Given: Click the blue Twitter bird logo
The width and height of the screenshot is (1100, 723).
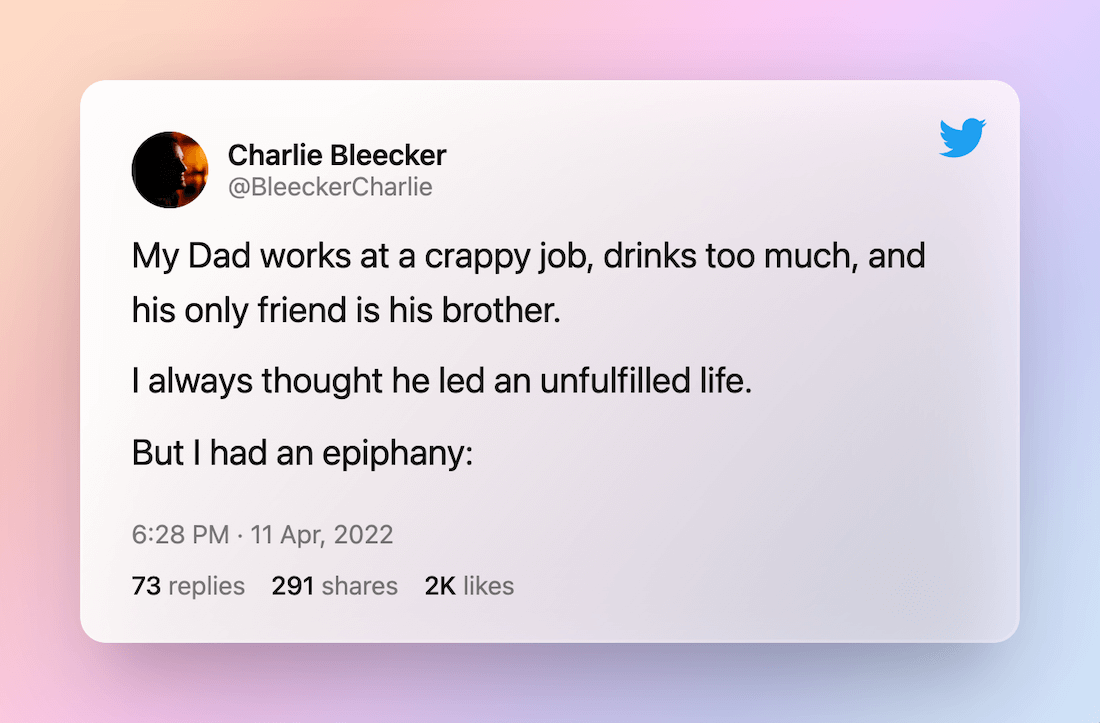Looking at the screenshot, I should pos(962,138).
